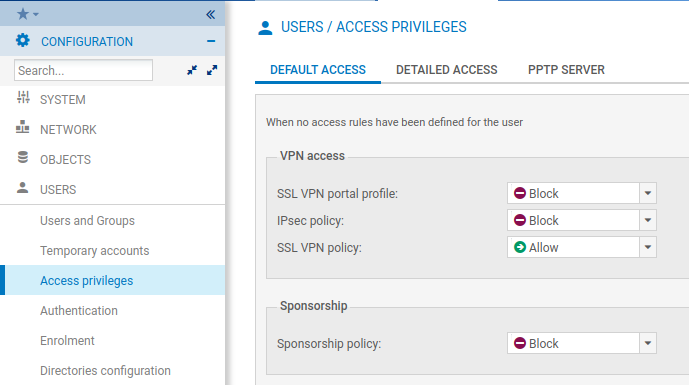Screen dimensions: 689x385
Task: Open the favorites star menu
Action: [x=27, y=14]
